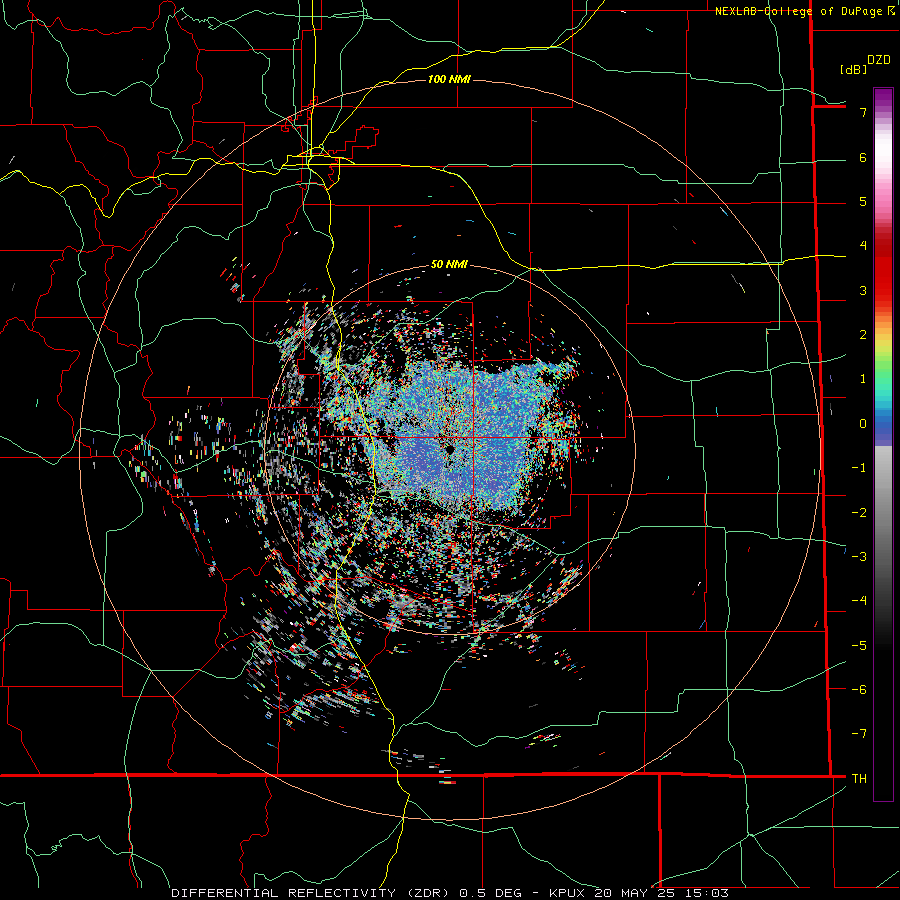This screenshot has width=900, height=900.
Task: Click the Differential Reflectivity KPUX caption text
Action: click(450, 893)
